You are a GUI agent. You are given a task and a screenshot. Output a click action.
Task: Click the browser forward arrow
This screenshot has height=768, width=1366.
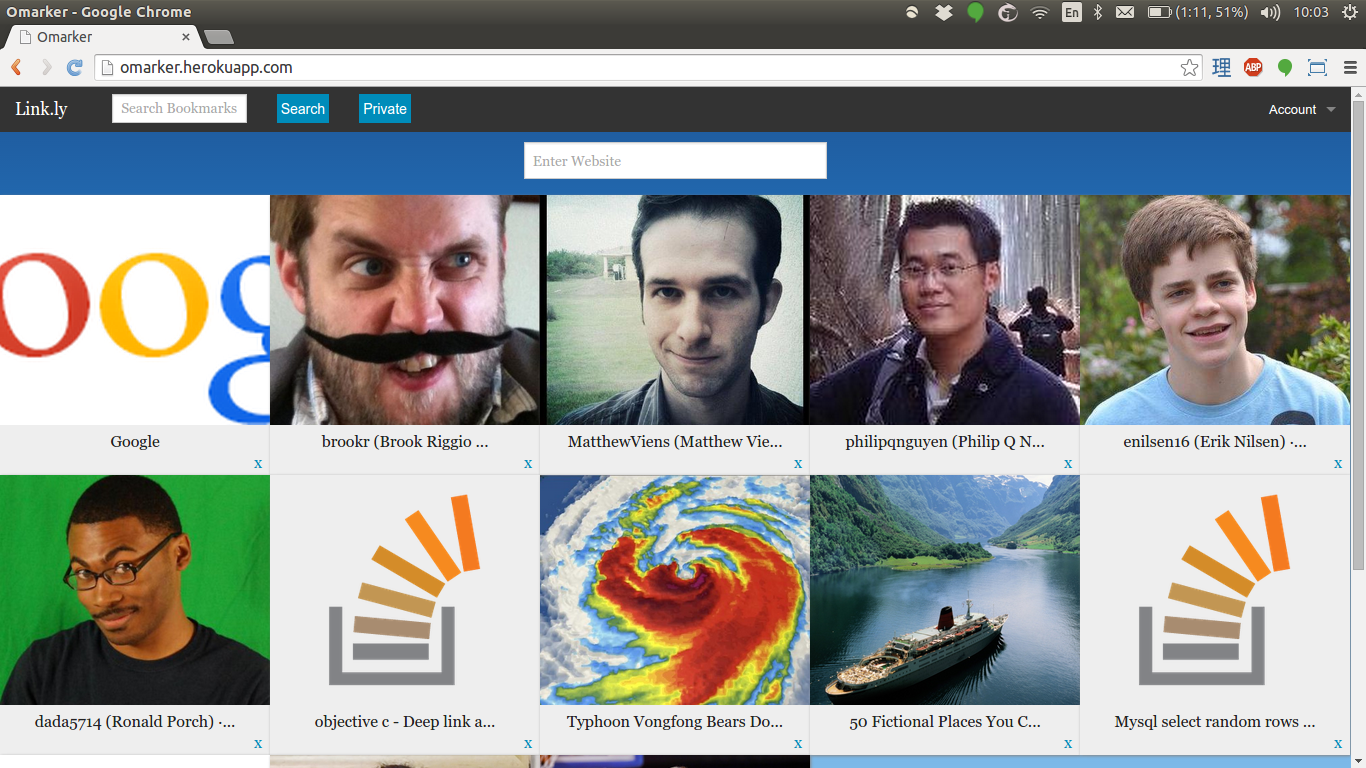coord(46,68)
